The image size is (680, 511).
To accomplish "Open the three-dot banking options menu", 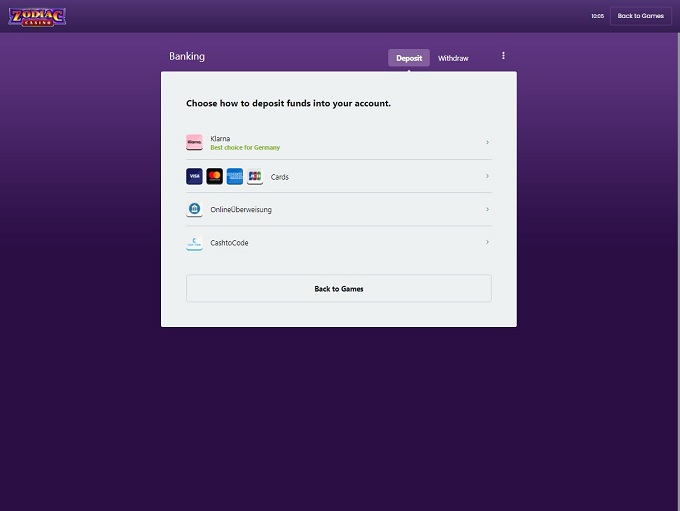I will pos(503,57).
